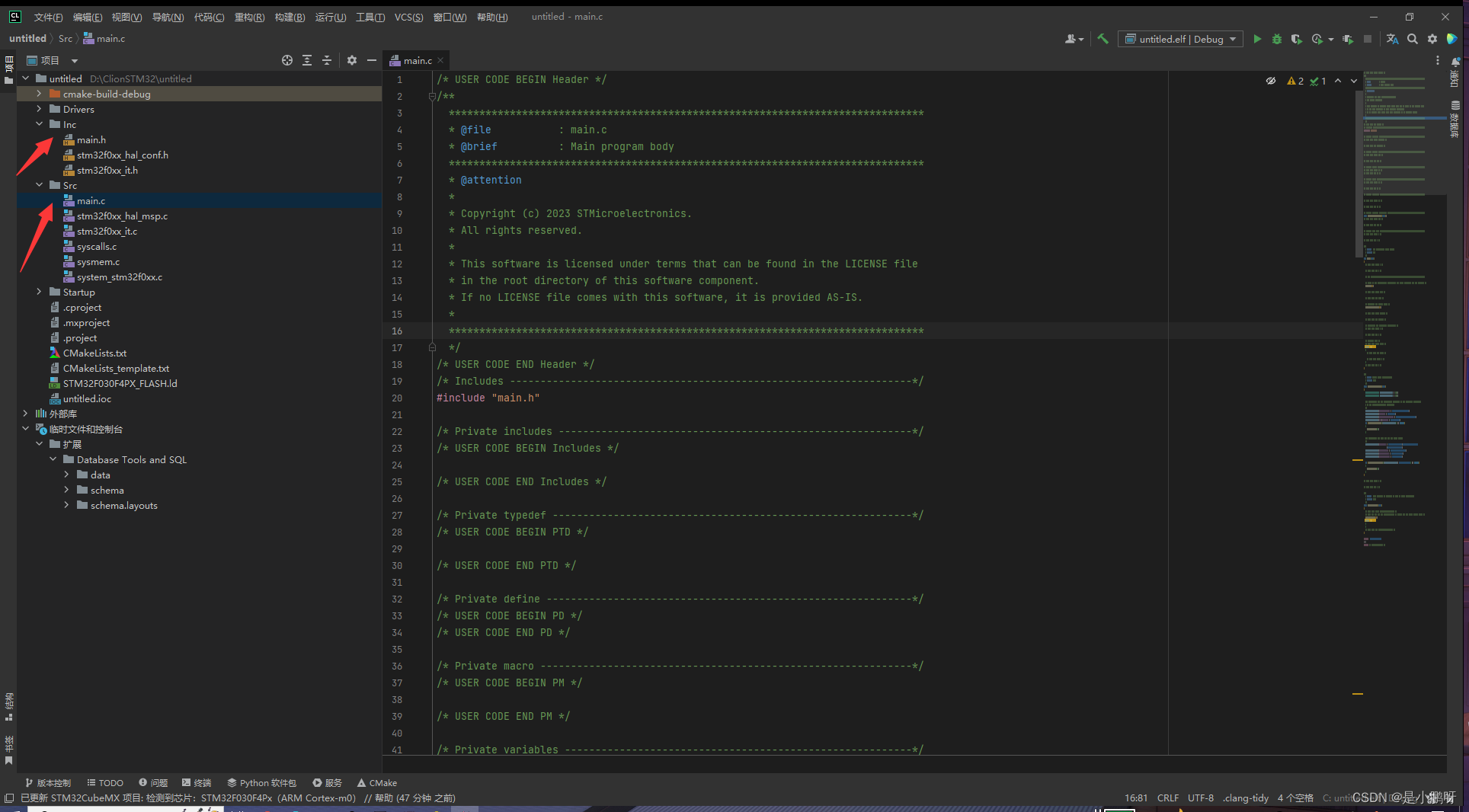This screenshot has width=1469, height=812.
Task: Open the VCS(S) menu
Action: point(408,17)
